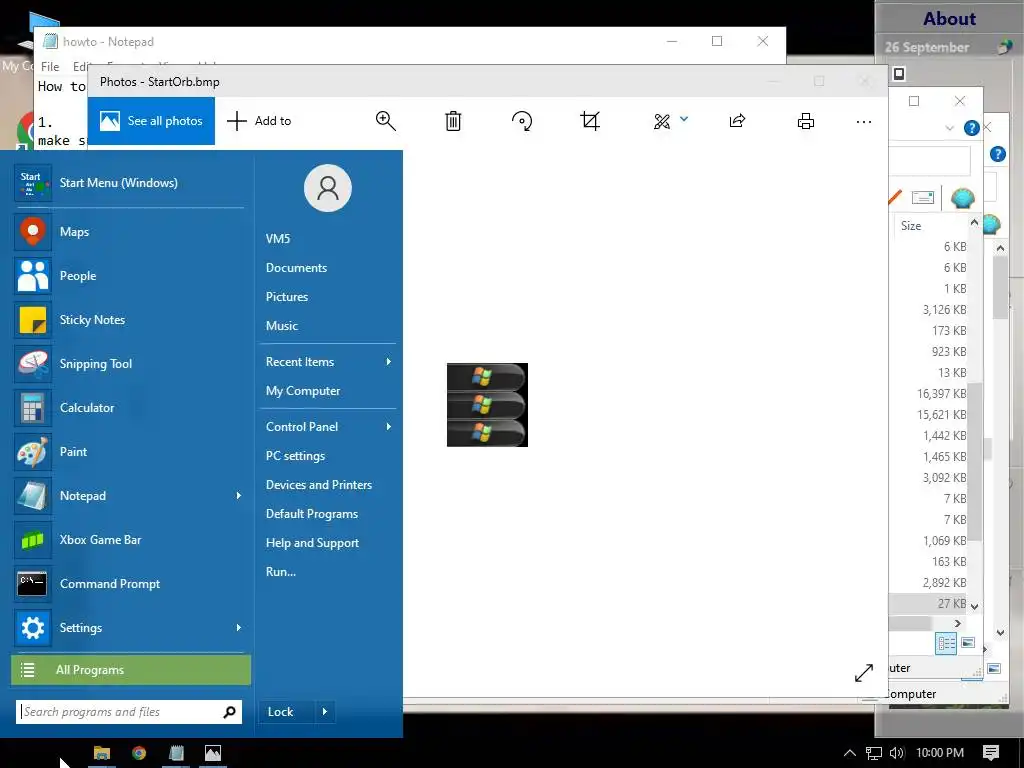
Task: Share the photo
Action: click(737, 121)
